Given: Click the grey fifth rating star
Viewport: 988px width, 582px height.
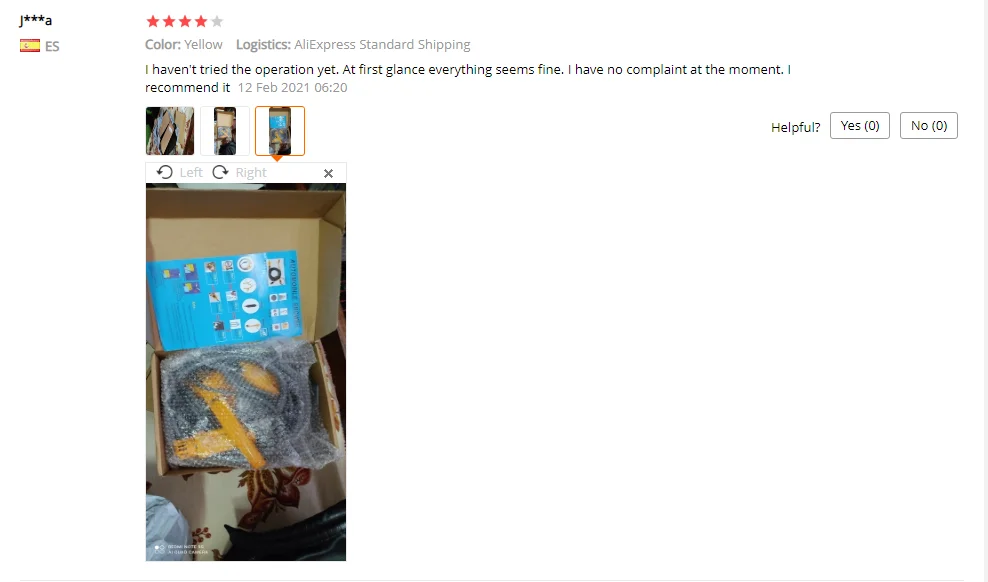Looking at the screenshot, I should tap(217, 21).
